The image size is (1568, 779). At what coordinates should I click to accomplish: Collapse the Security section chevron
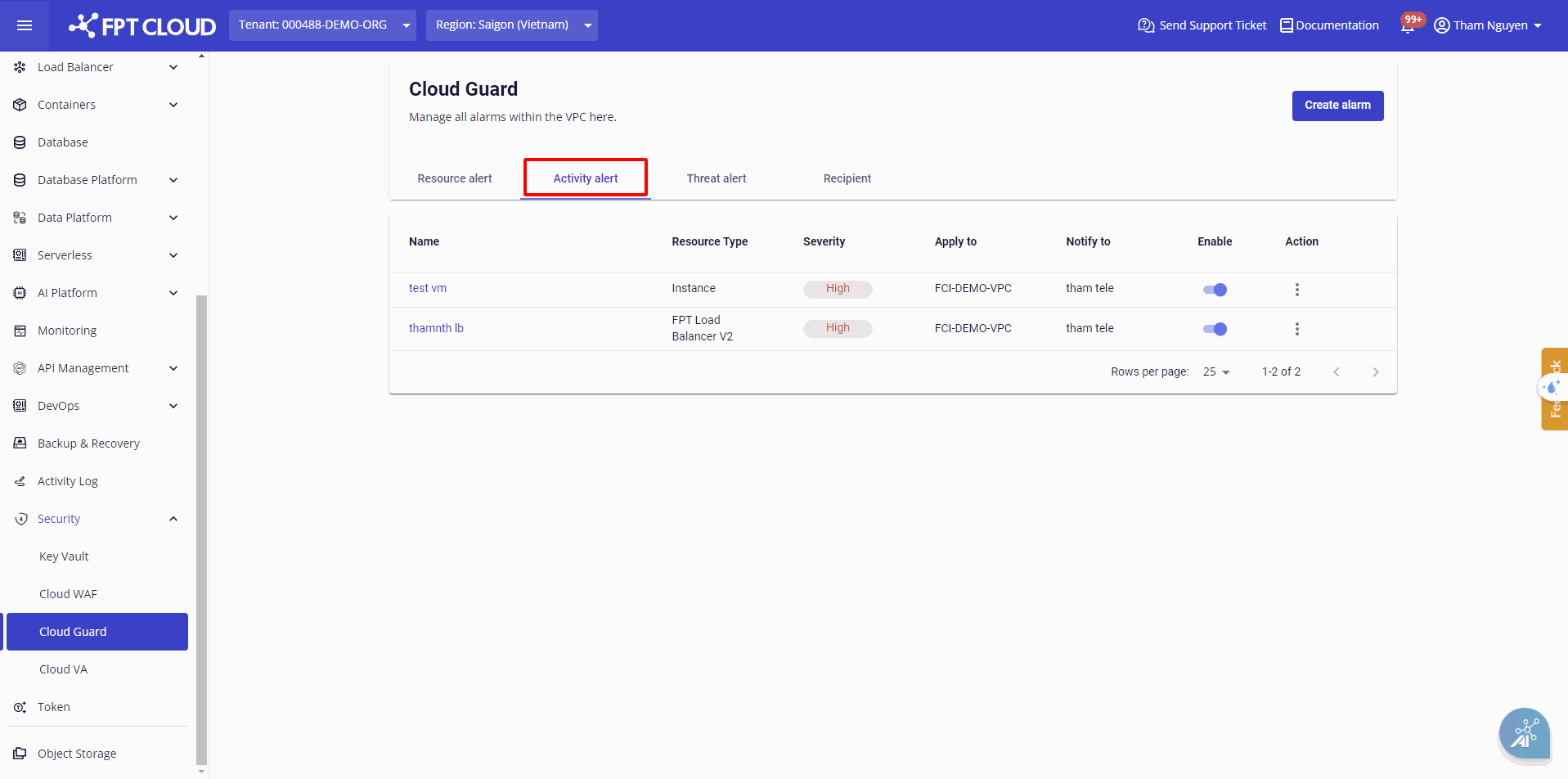click(173, 519)
